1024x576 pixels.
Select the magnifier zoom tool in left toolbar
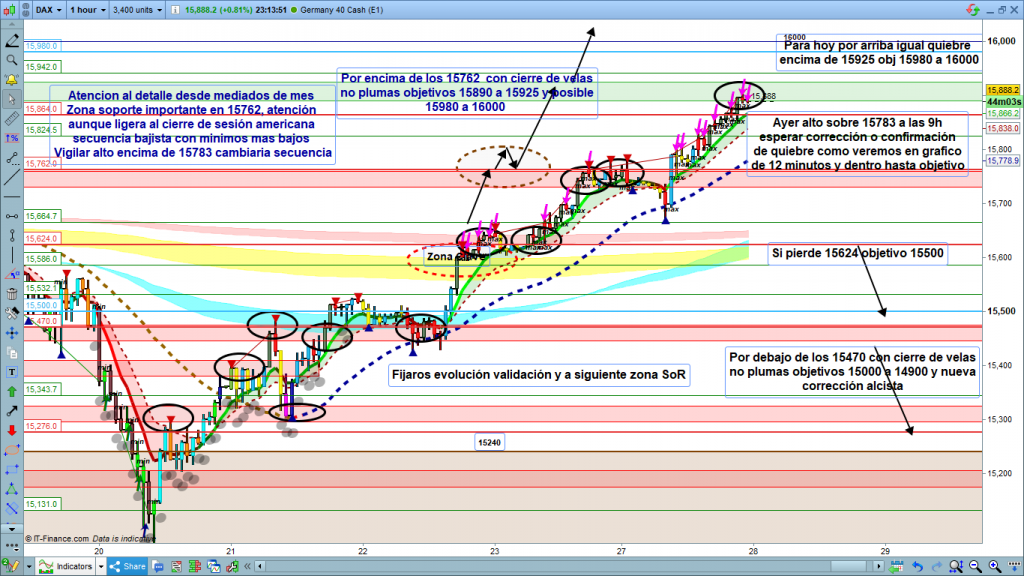pos(11,60)
